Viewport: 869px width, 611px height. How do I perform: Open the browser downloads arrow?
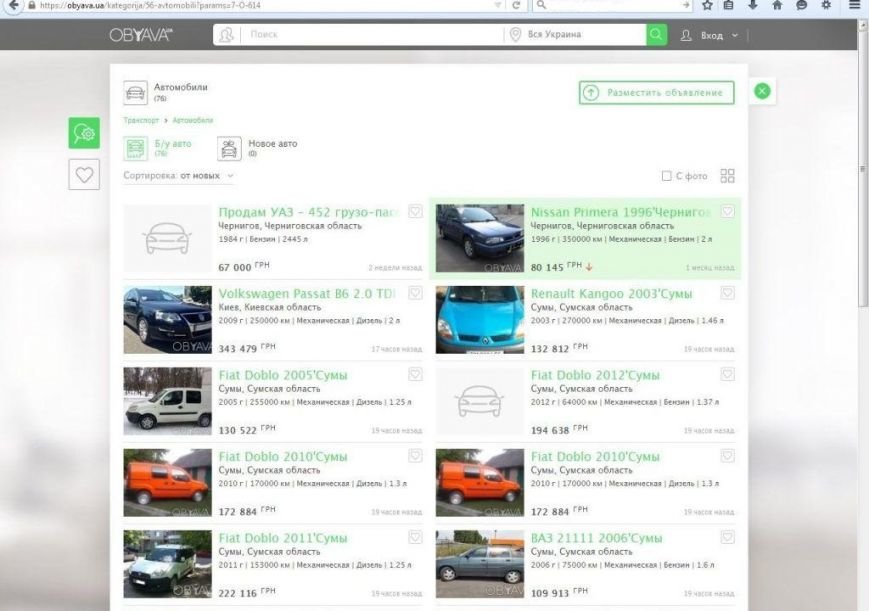coord(753,5)
